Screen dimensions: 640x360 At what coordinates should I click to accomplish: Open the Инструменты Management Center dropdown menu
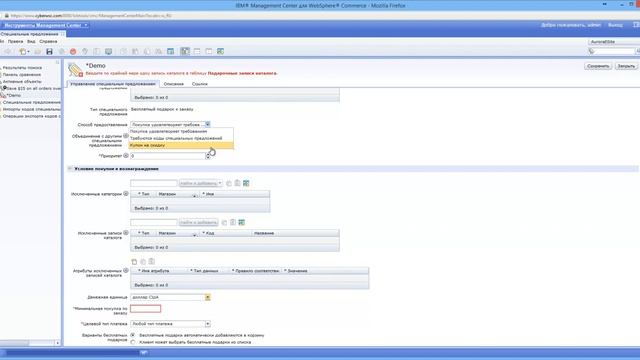(46, 25)
